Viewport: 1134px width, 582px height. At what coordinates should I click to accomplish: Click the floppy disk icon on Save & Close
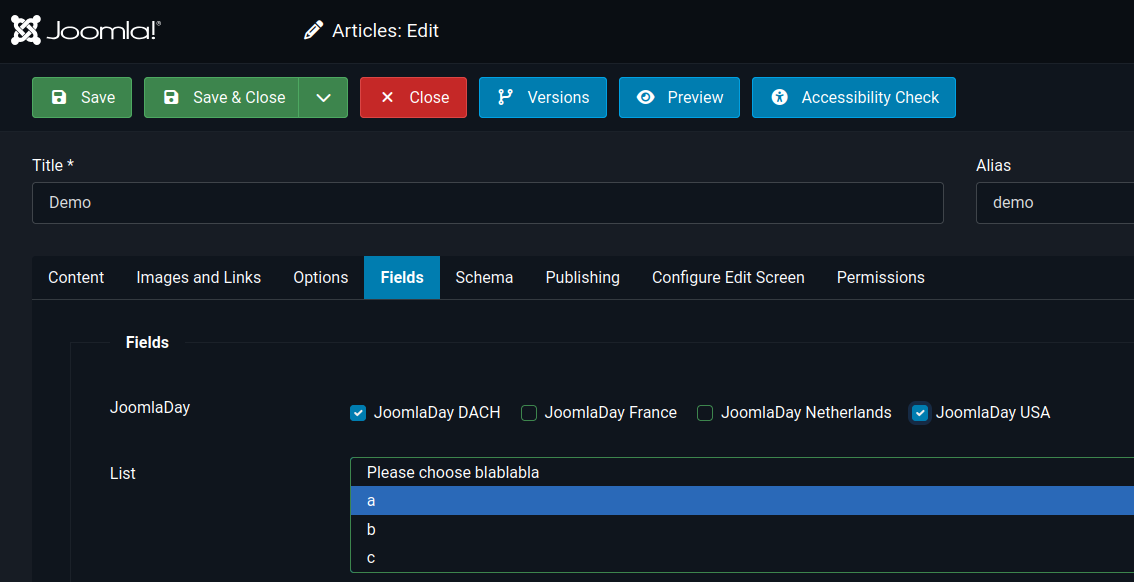(171, 98)
